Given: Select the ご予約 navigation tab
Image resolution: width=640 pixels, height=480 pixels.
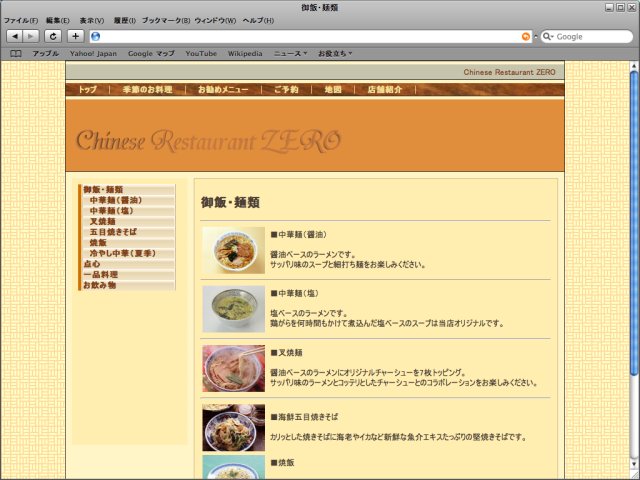Looking at the screenshot, I should [x=286, y=89].
